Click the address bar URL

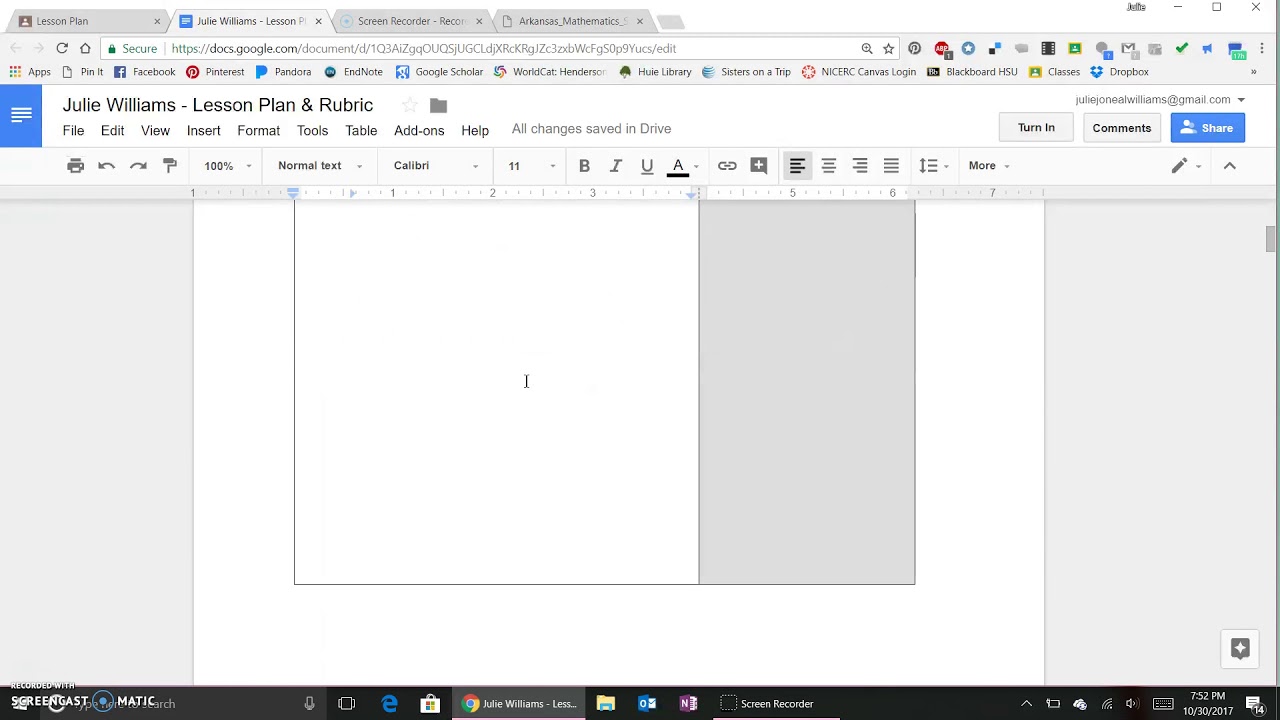point(423,48)
